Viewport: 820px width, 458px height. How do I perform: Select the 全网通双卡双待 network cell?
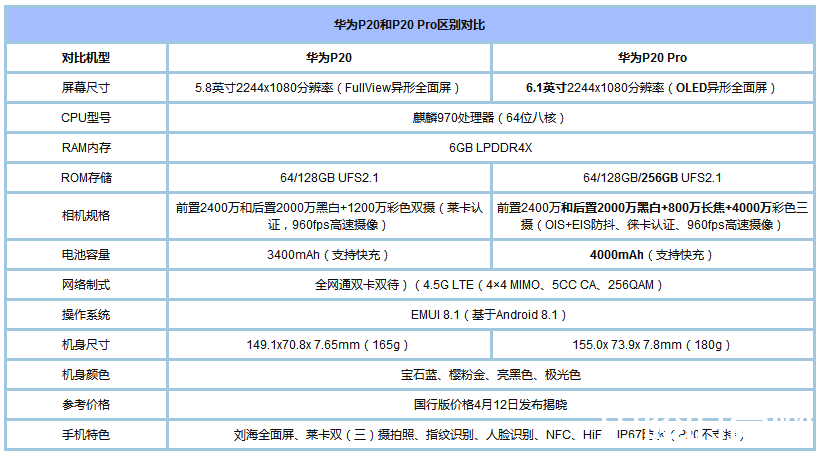tap(490, 284)
